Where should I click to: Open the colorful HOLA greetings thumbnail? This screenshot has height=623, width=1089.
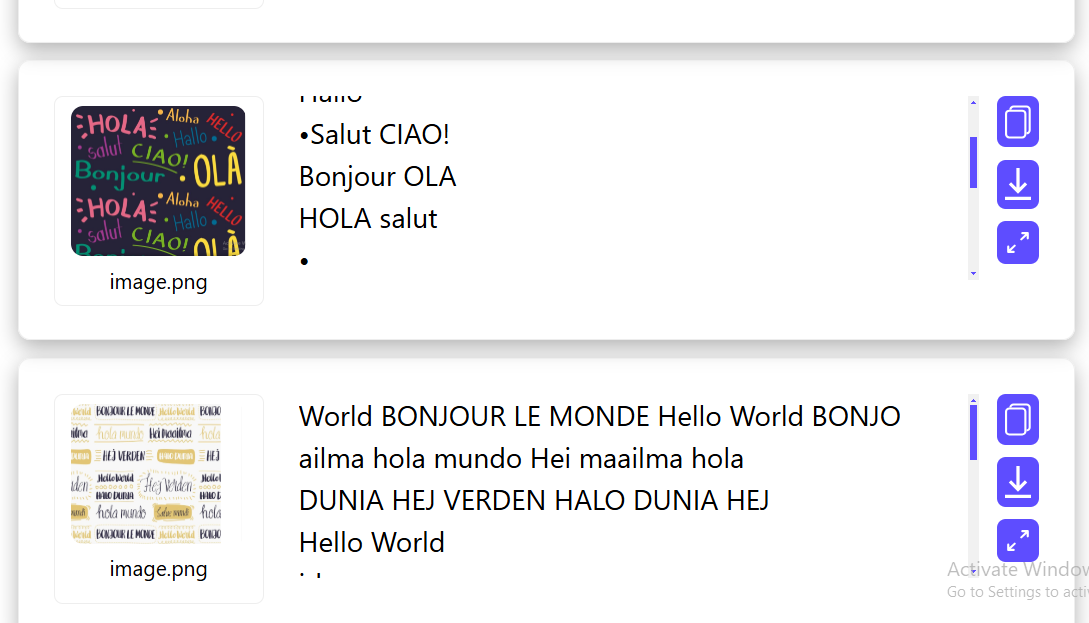158,181
